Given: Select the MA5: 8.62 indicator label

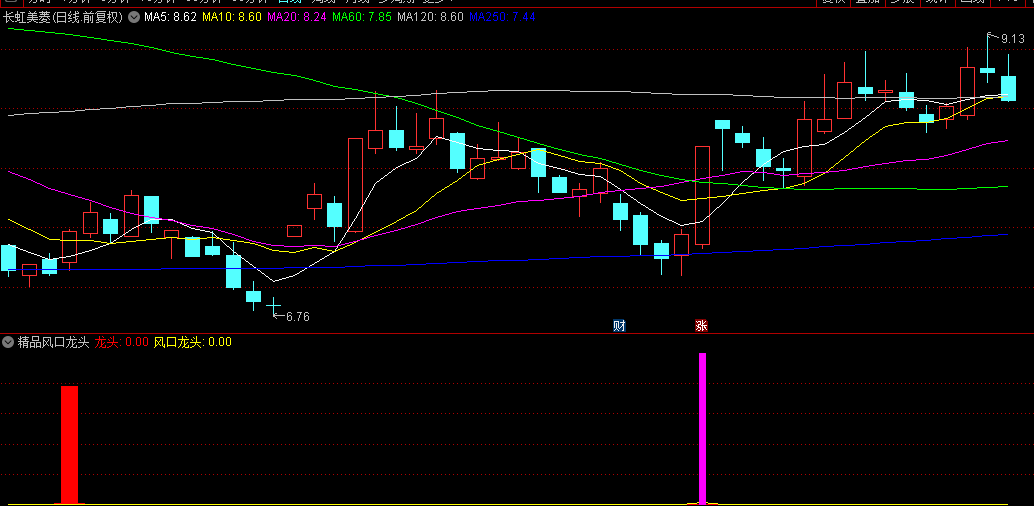Looking at the screenshot, I should 170,17.
